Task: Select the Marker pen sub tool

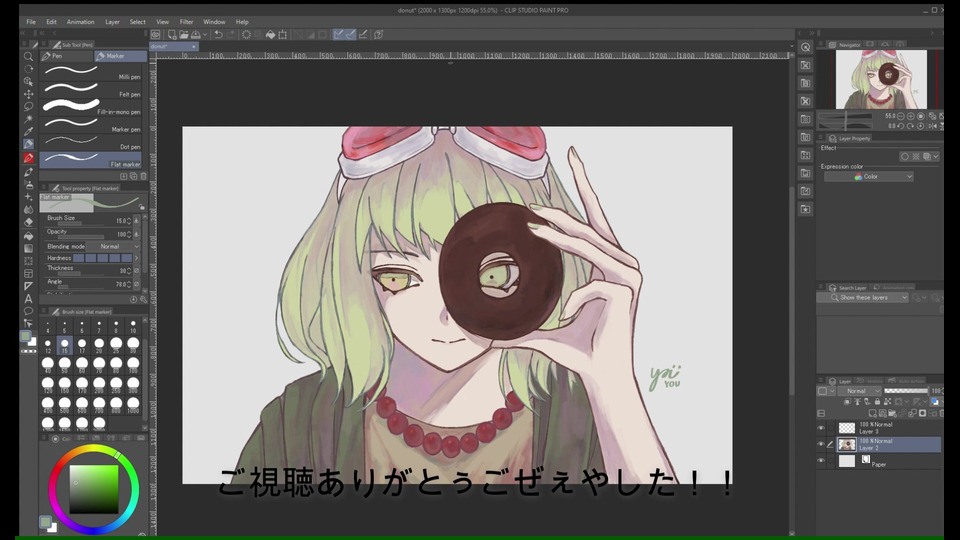Action: (93, 125)
